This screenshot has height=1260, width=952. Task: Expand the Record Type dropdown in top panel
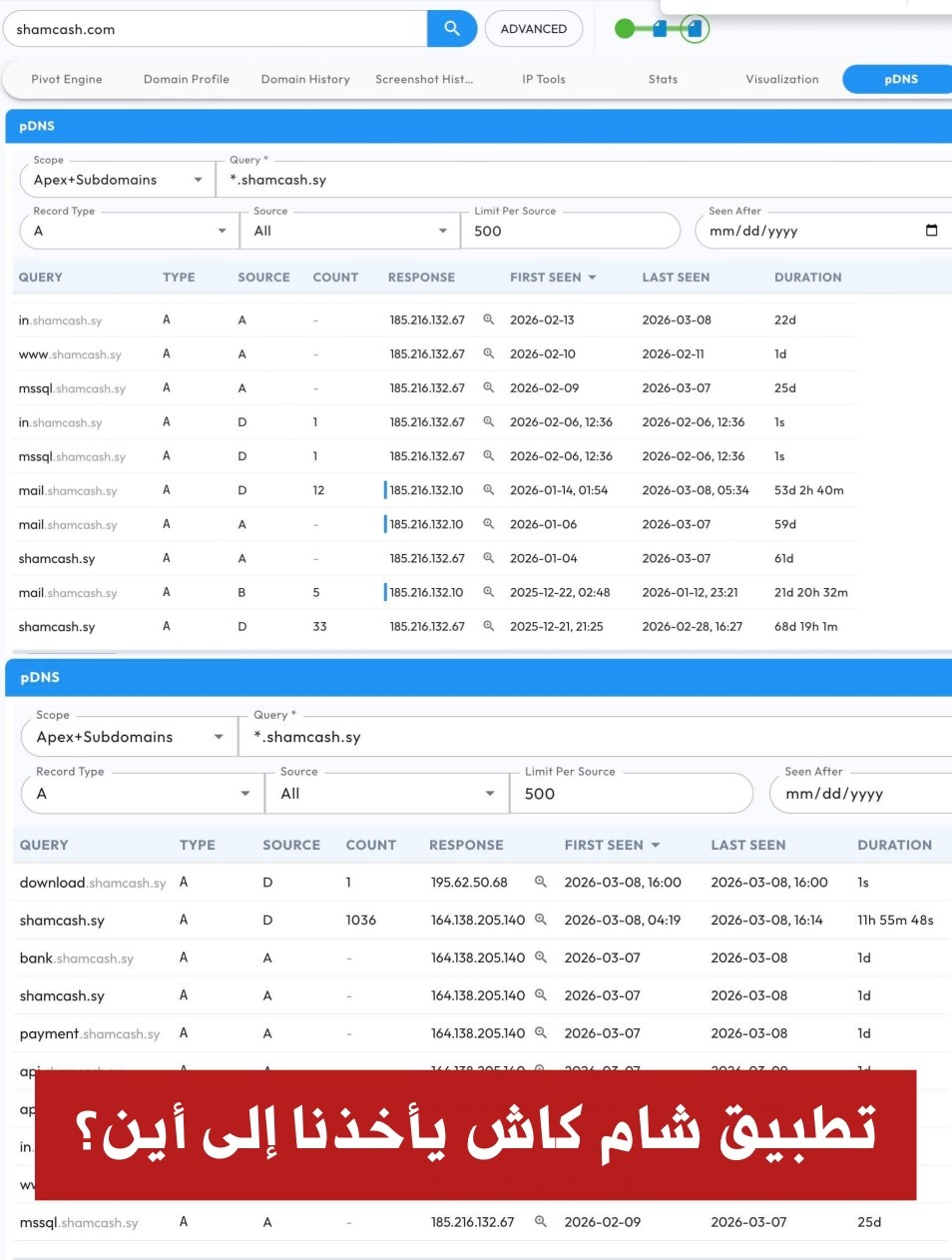tap(129, 231)
